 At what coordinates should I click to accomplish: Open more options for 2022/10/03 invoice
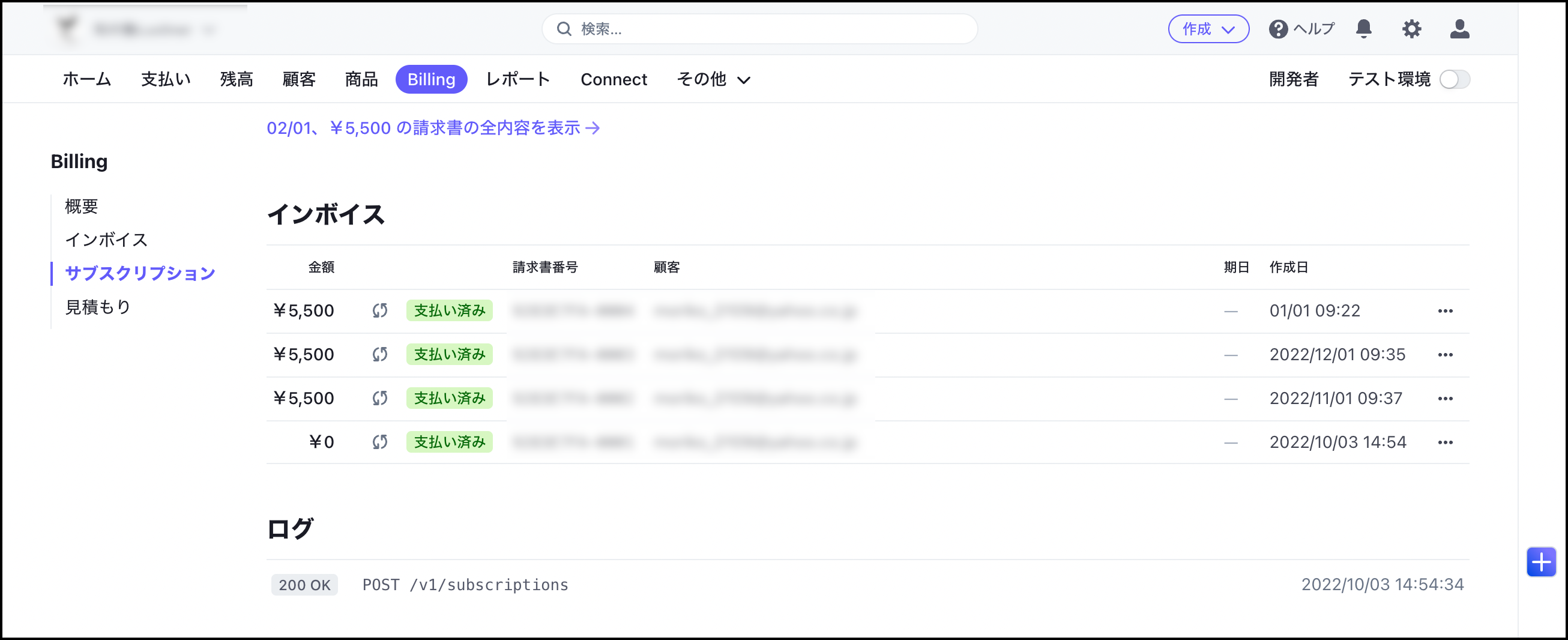pyautogui.click(x=1445, y=442)
